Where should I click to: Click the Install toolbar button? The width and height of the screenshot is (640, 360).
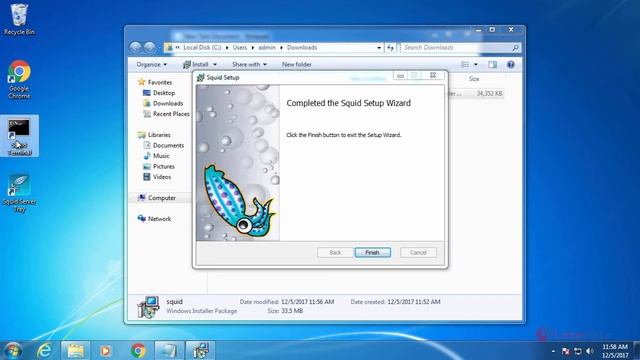196,64
